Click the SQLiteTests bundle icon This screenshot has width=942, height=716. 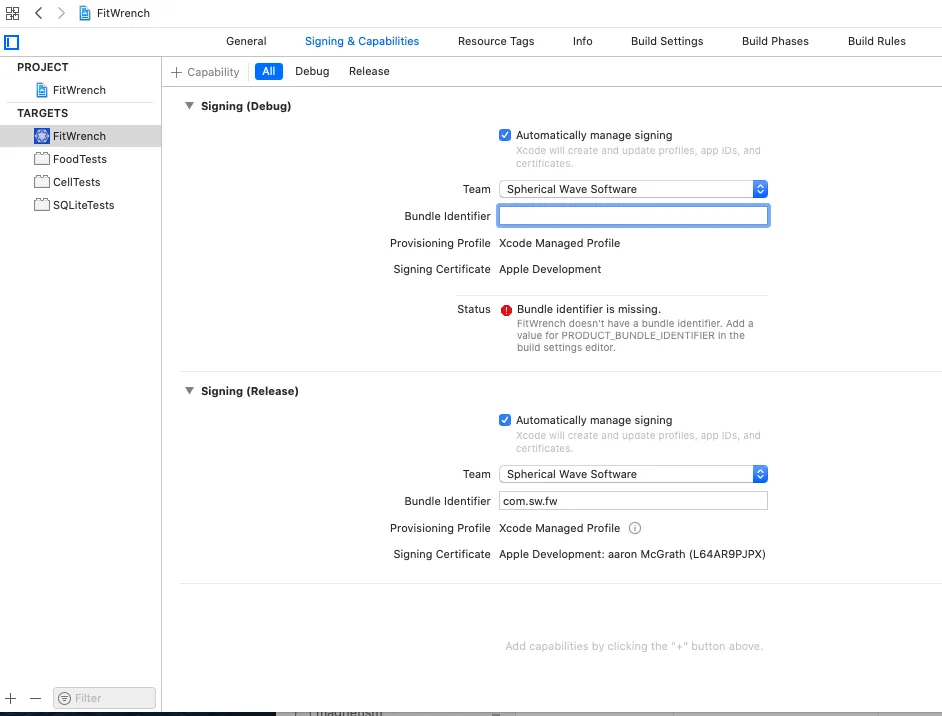[41, 205]
